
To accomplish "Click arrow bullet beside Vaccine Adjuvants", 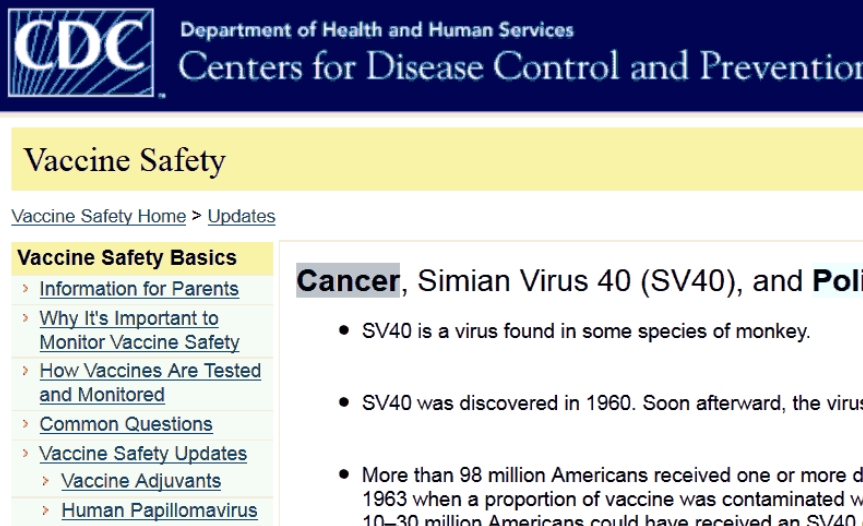I will (46, 481).
